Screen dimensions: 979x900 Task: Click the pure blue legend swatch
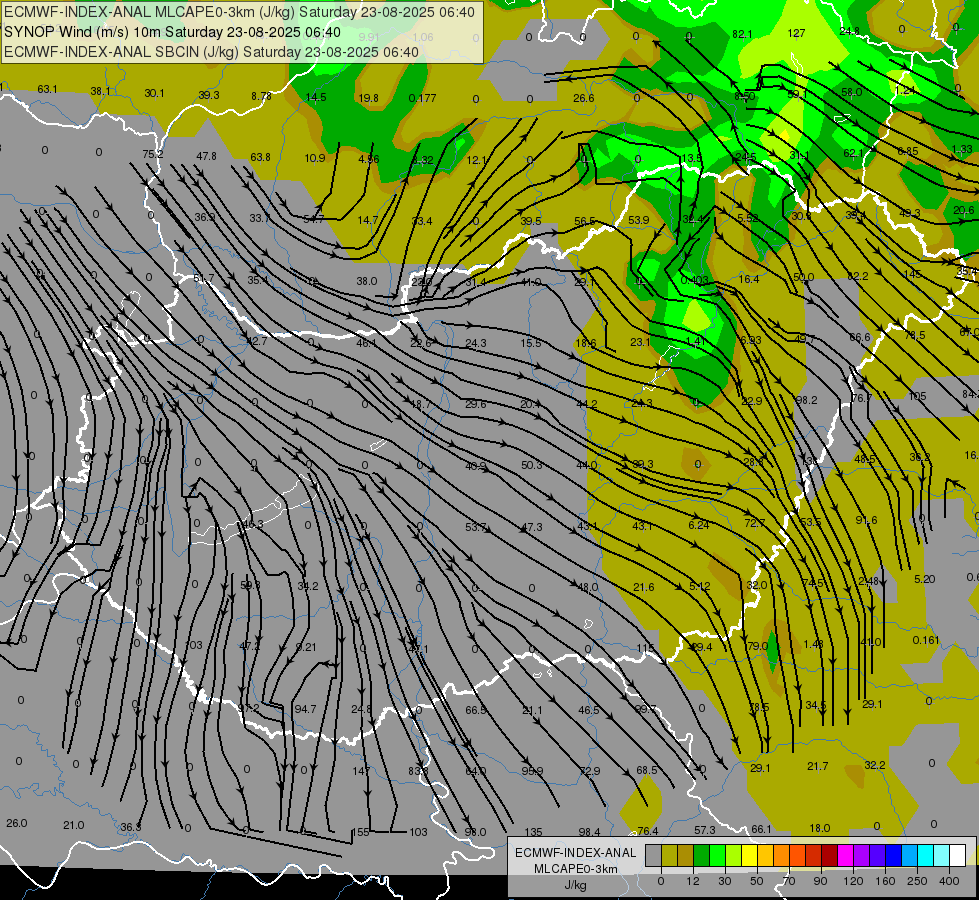(x=893, y=855)
